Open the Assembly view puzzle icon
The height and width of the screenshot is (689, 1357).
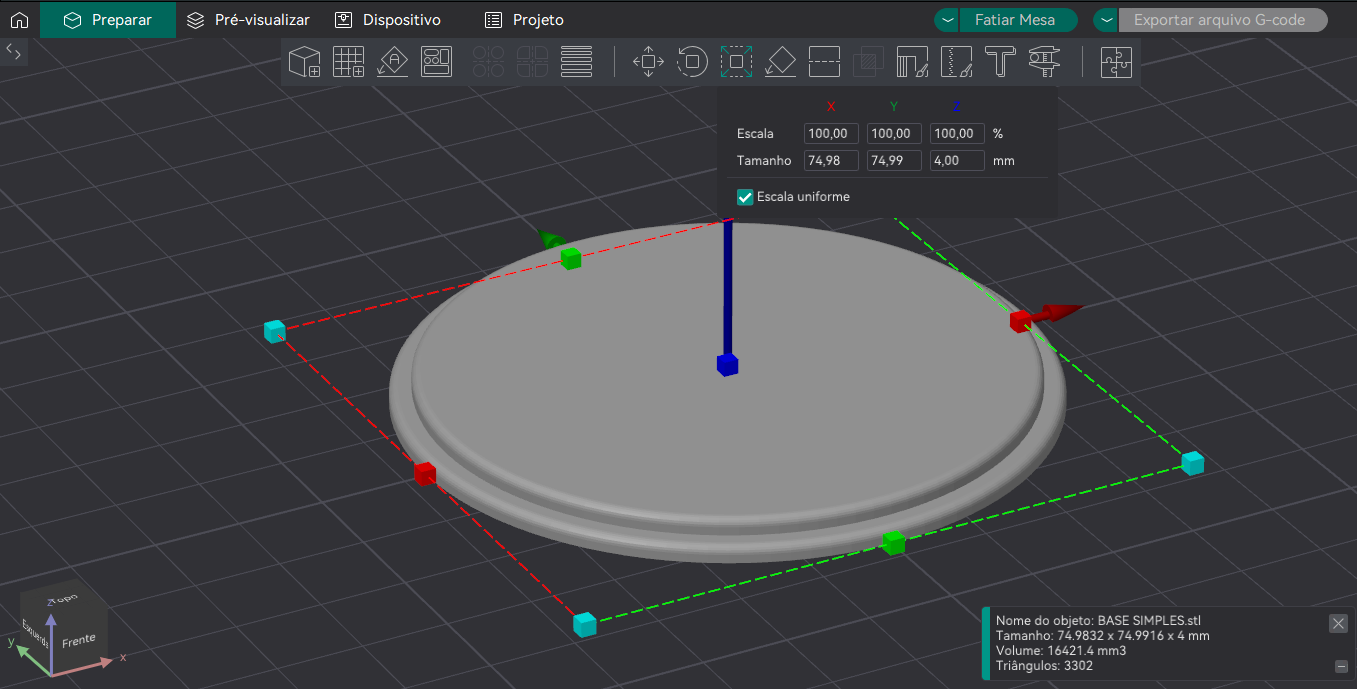coord(1116,62)
